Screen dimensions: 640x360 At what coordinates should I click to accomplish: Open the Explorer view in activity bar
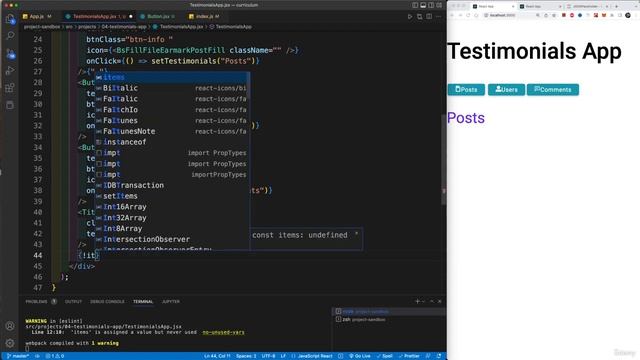tap(10, 19)
